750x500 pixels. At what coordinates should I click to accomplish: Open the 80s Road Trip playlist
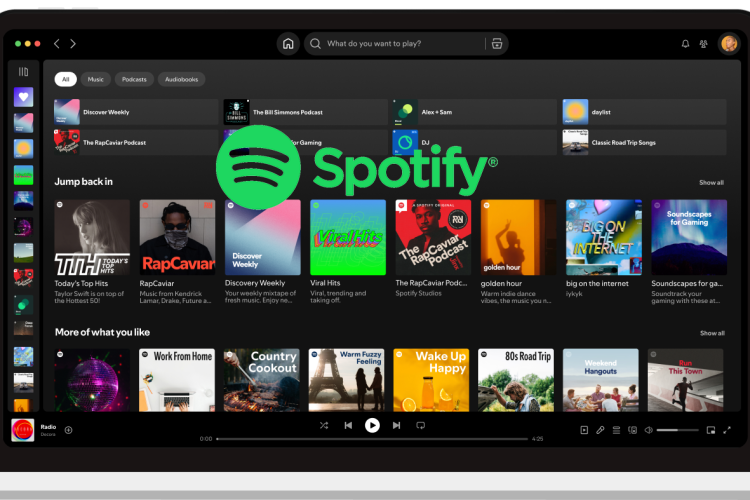tap(516, 380)
